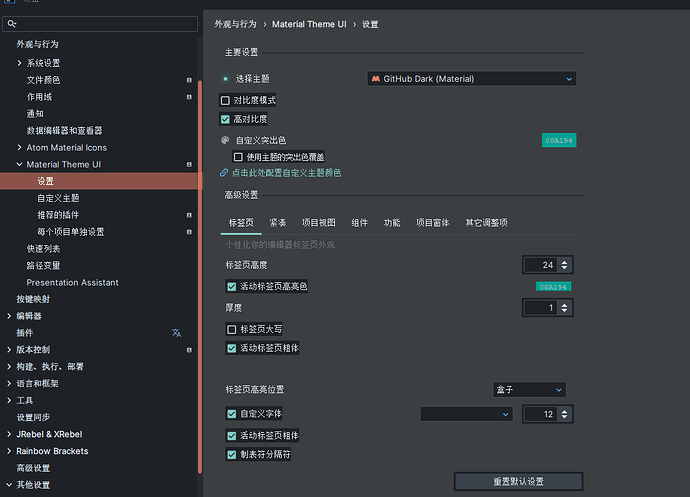Viewport: 690px width, 497px height.
Task: Toggle 活动标签页粗体 checkbox below 标签页大写
Action: tap(231, 348)
